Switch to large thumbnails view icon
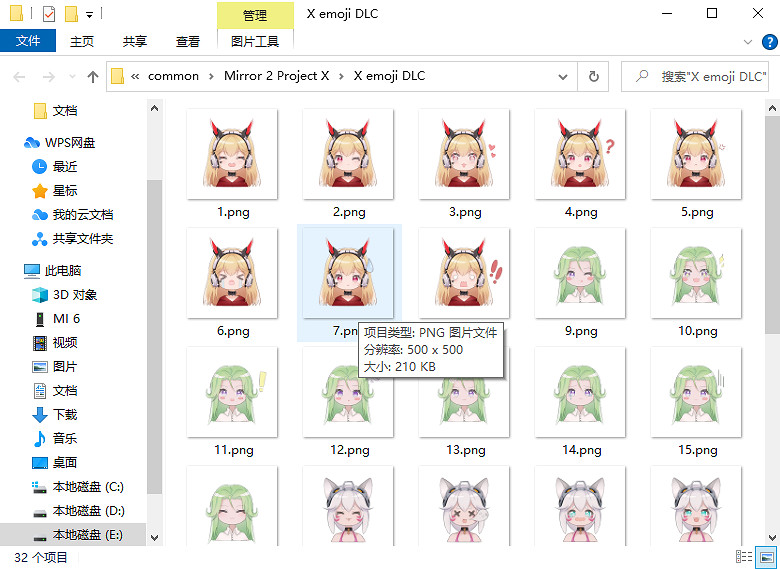 point(767,557)
